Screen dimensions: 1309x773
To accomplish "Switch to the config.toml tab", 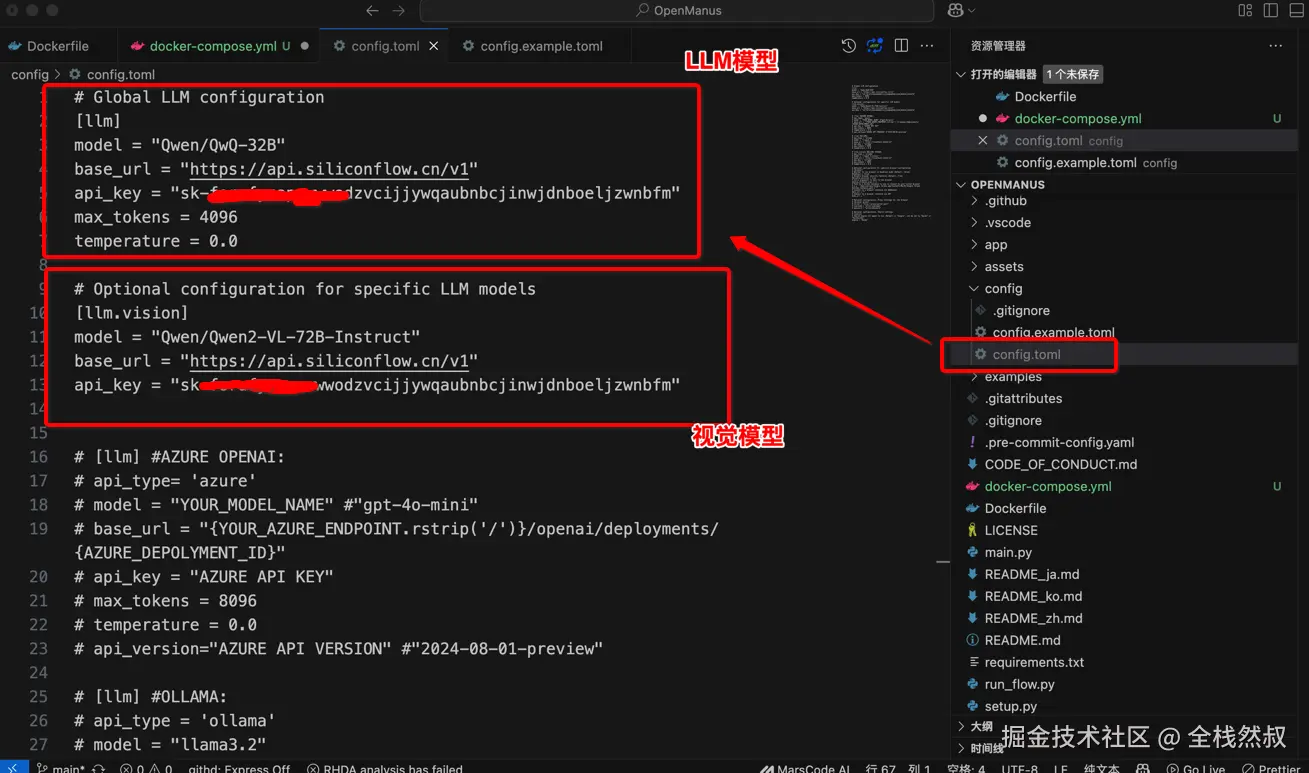I will pyautogui.click(x=385, y=46).
